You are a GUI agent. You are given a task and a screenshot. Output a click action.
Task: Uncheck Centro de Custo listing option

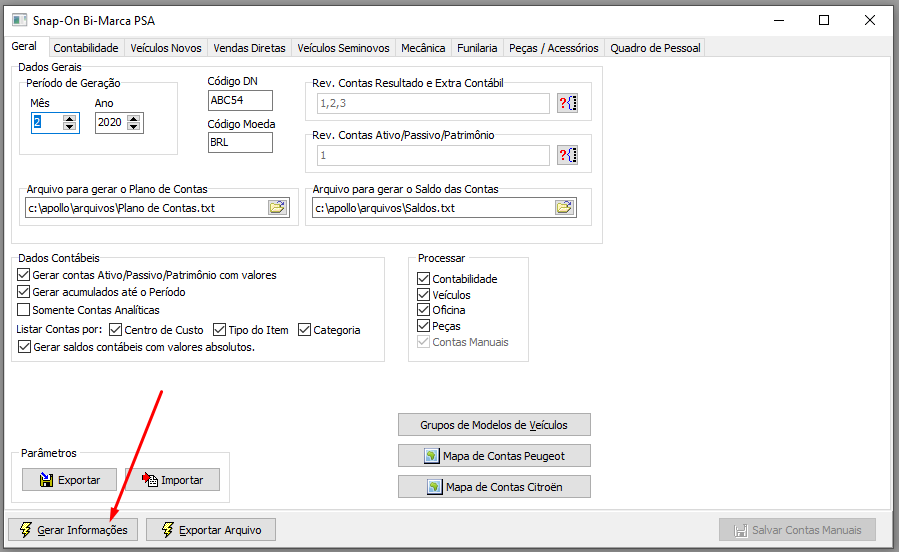(115, 330)
